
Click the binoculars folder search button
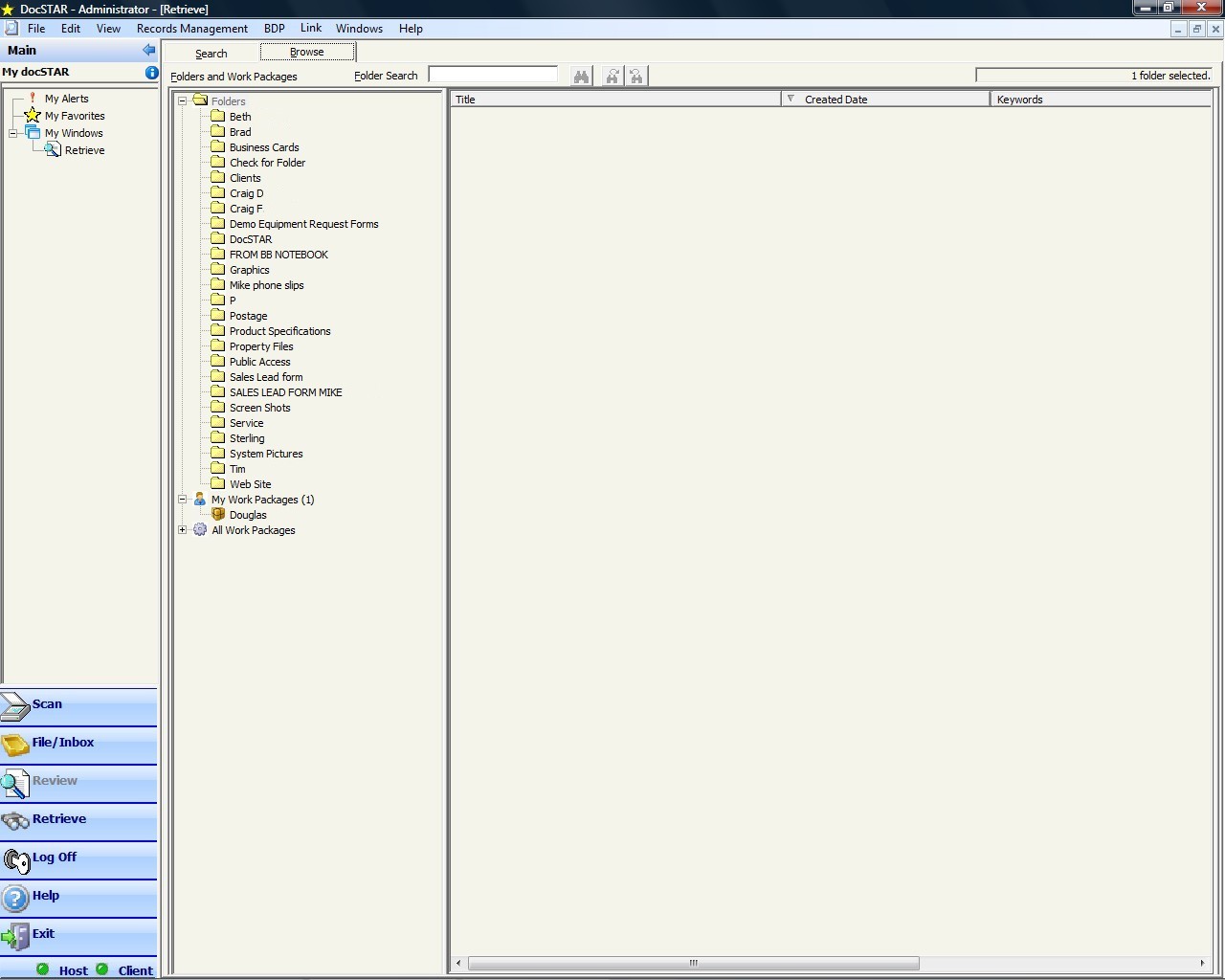coord(581,76)
